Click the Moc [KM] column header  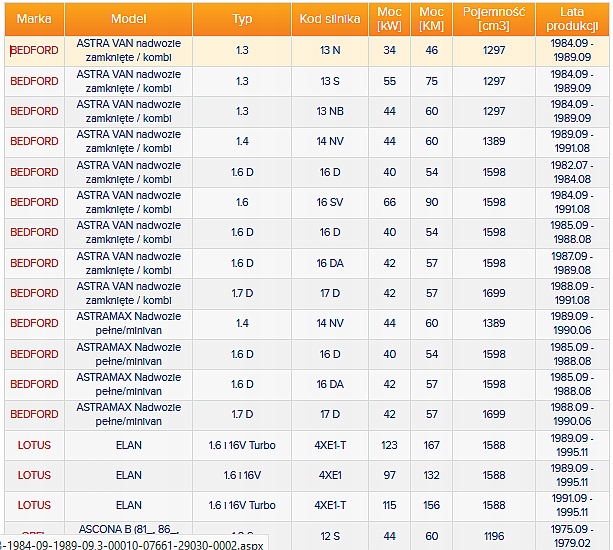[432, 19]
